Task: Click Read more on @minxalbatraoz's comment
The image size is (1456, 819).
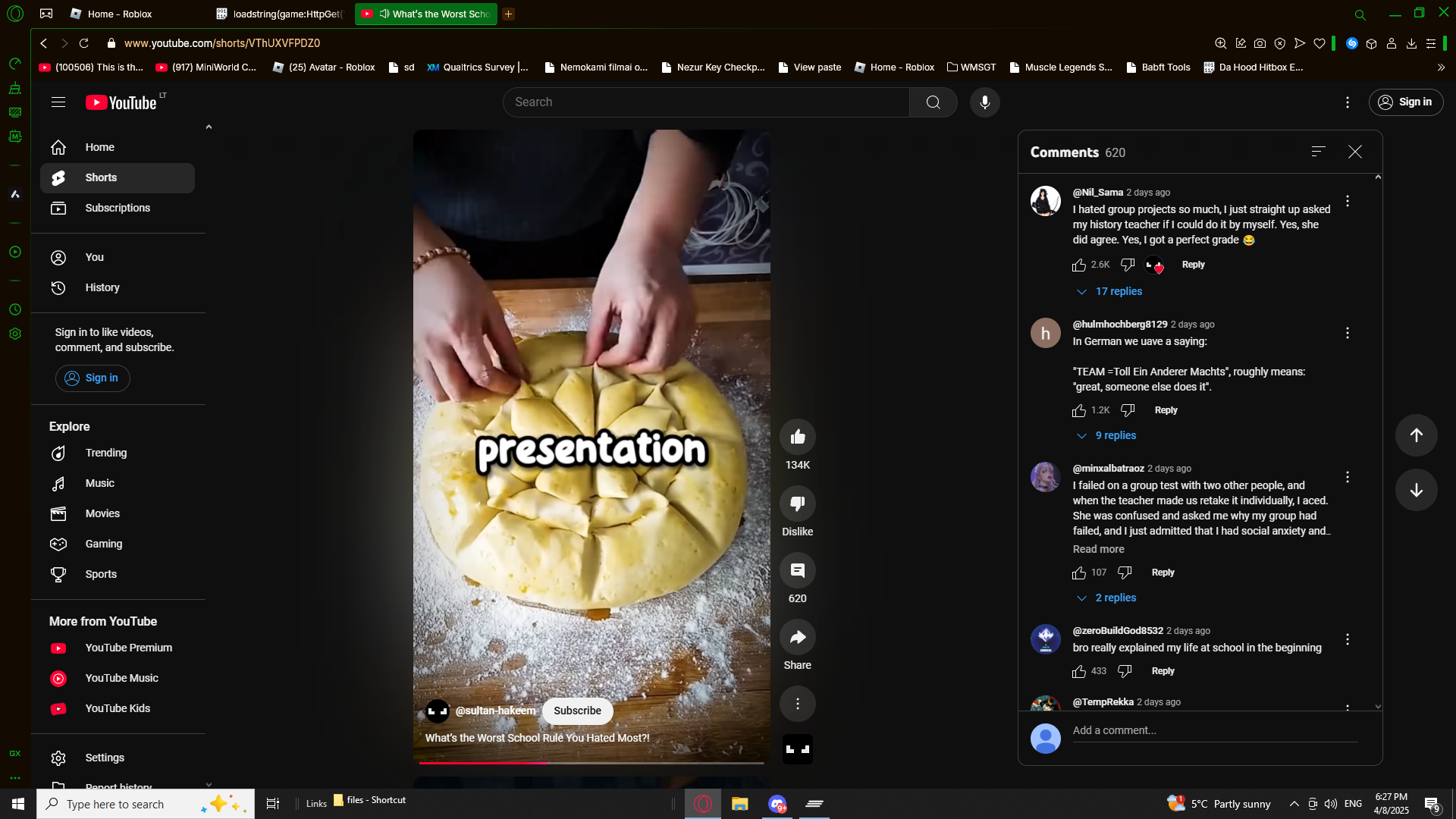Action: pos(1098,549)
